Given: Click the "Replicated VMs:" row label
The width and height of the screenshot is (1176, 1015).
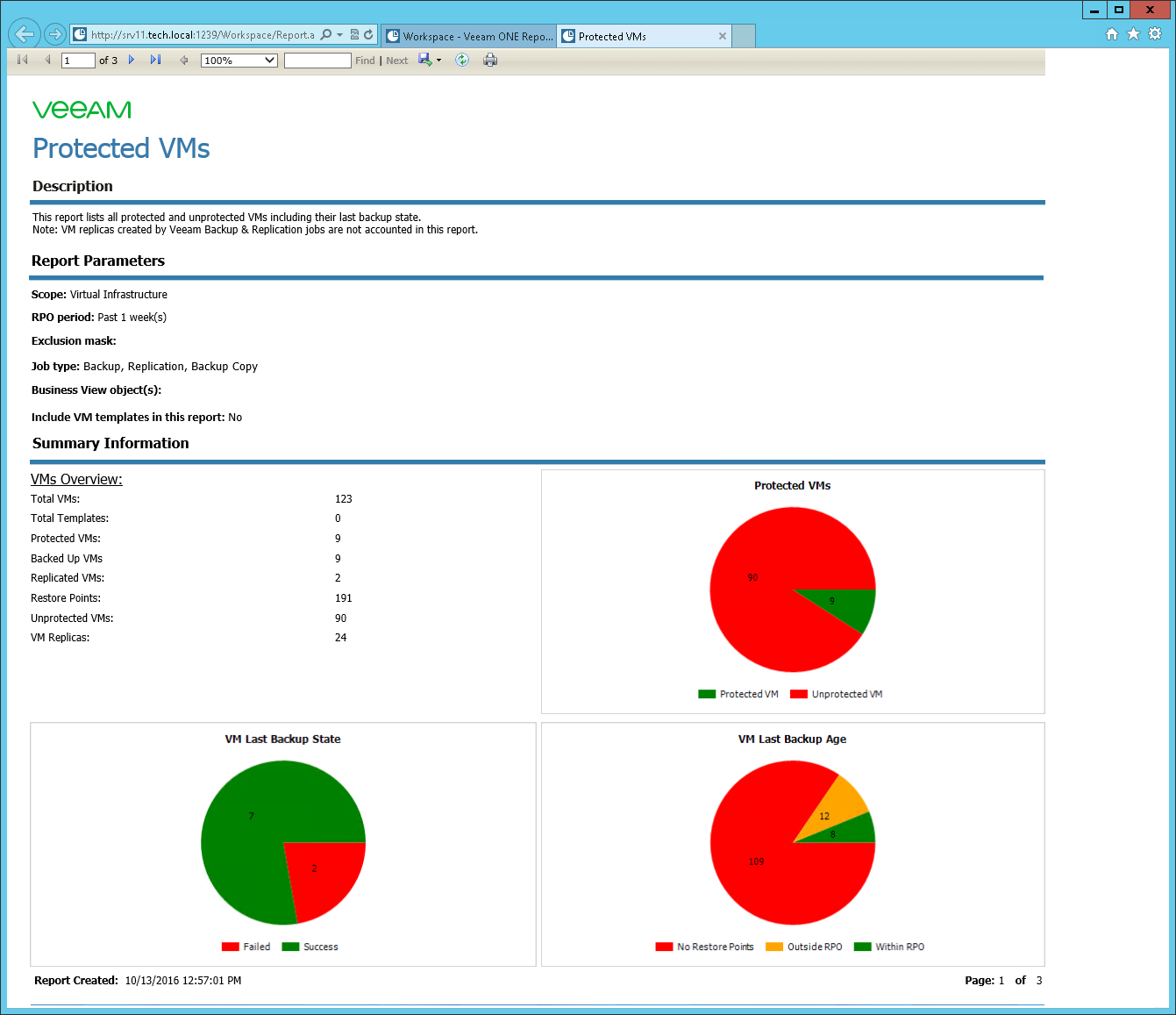Looking at the screenshot, I should coord(68,578).
